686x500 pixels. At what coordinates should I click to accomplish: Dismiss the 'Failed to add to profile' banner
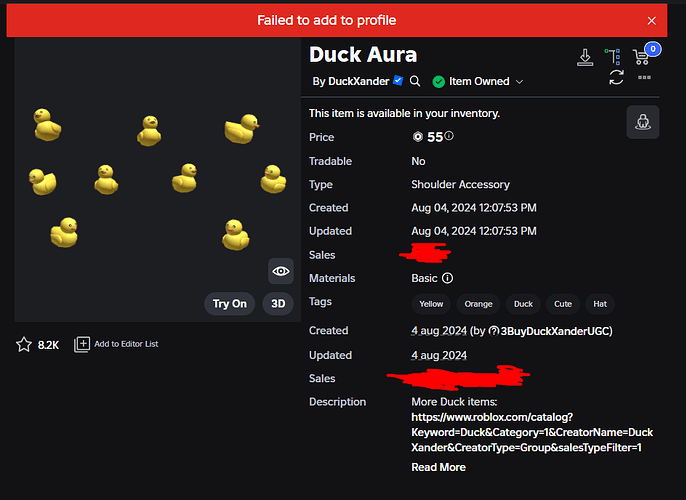651,21
